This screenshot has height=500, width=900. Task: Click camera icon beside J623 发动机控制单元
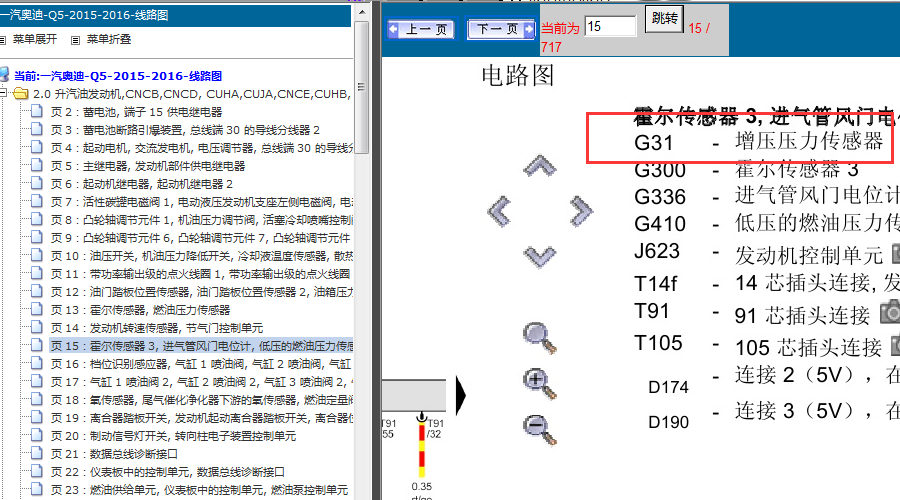pos(895,254)
